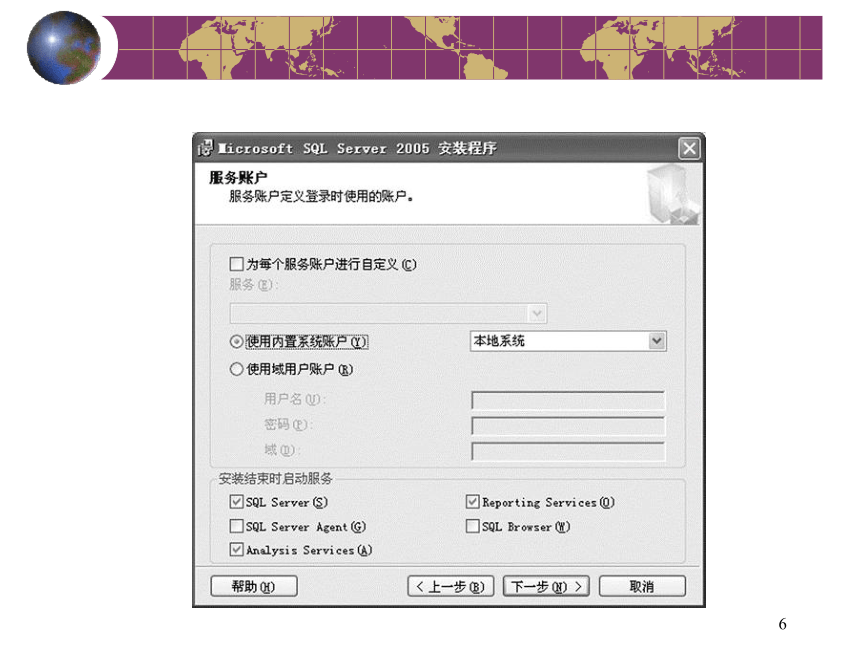Cancel setup with the 取消 button
Image resolution: width=860 pixels, height=645 pixels.
[x=642, y=586]
